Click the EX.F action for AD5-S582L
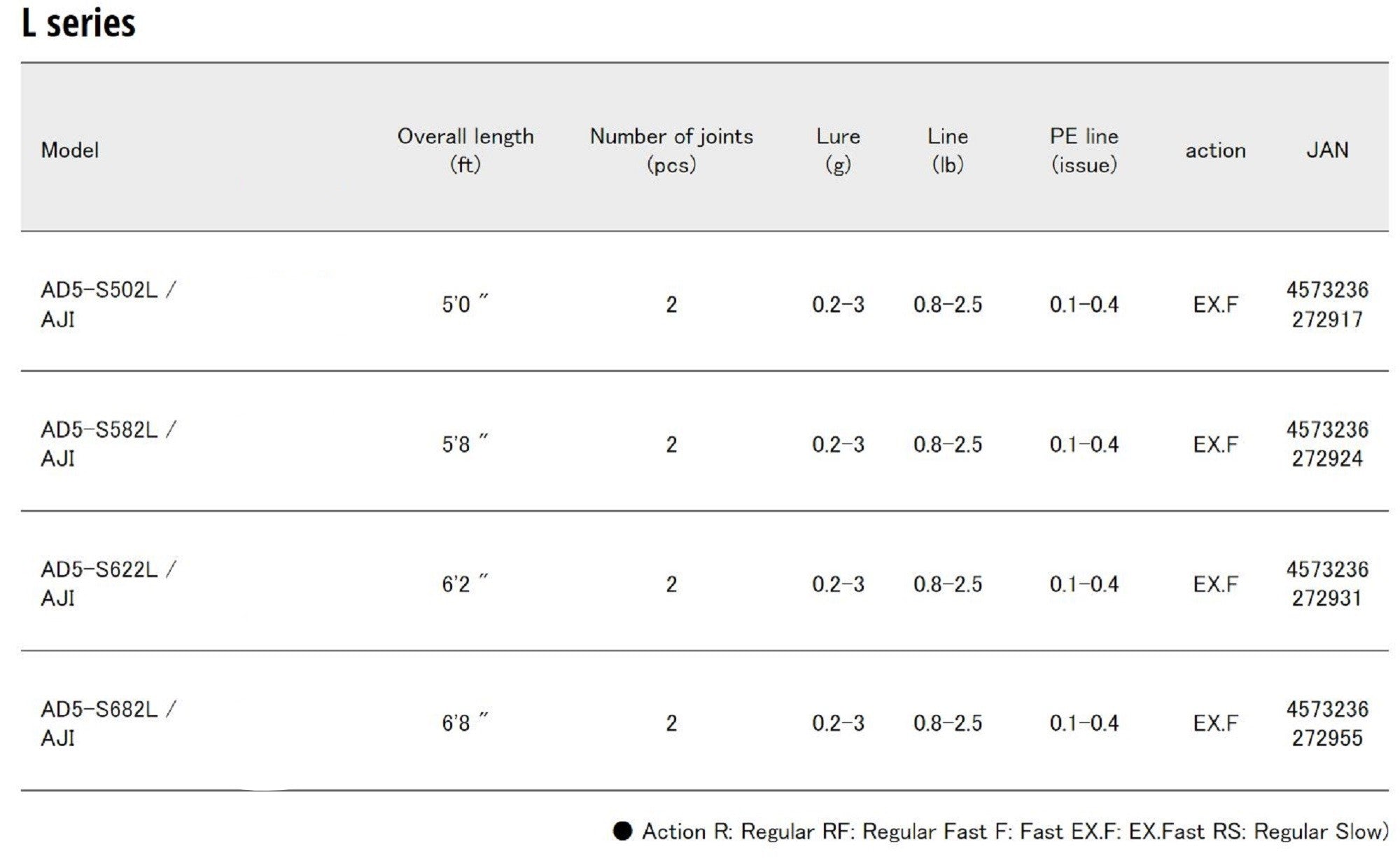The height and width of the screenshot is (858, 1400). point(1215,444)
